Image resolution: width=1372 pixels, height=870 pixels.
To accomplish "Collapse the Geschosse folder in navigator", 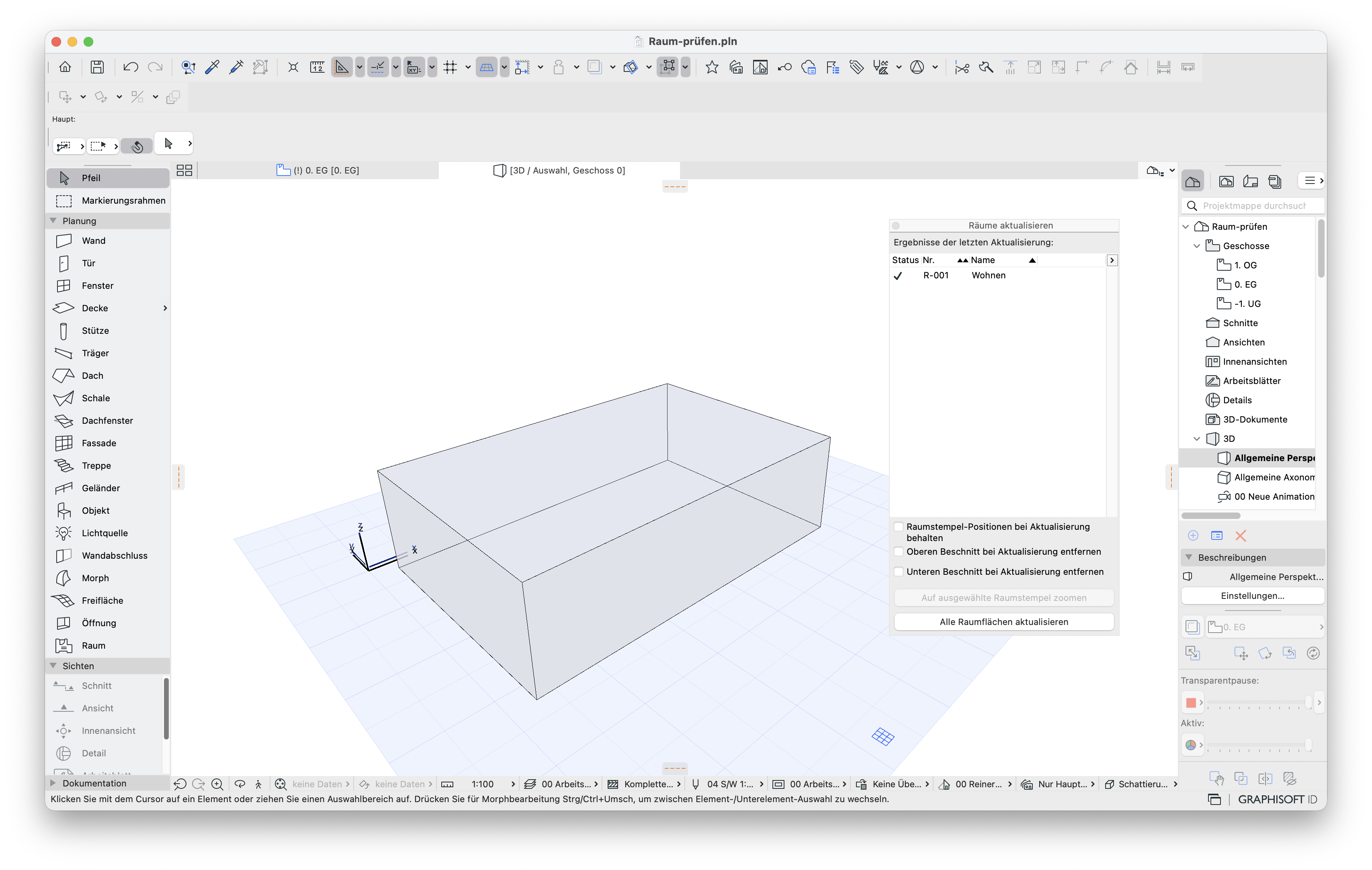I will point(1196,246).
